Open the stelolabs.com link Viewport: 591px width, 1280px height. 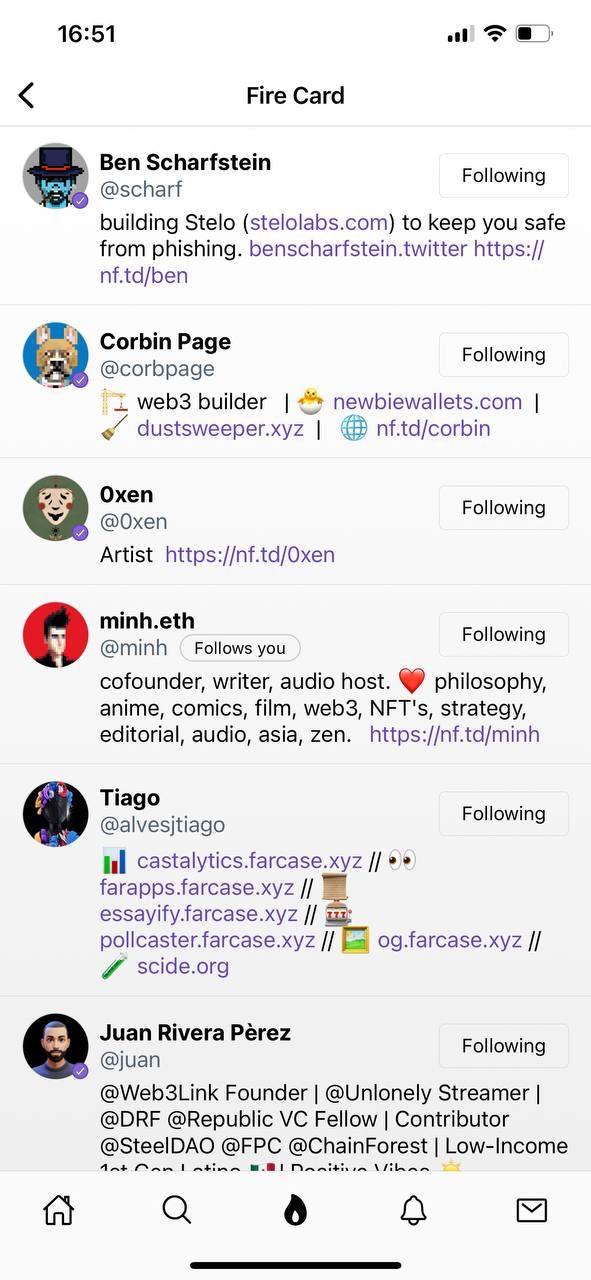click(x=319, y=222)
